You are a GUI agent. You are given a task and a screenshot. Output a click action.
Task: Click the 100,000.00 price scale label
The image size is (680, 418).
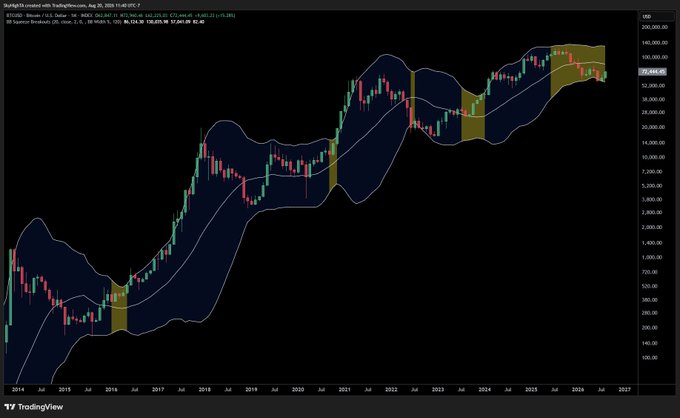click(655, 57)
